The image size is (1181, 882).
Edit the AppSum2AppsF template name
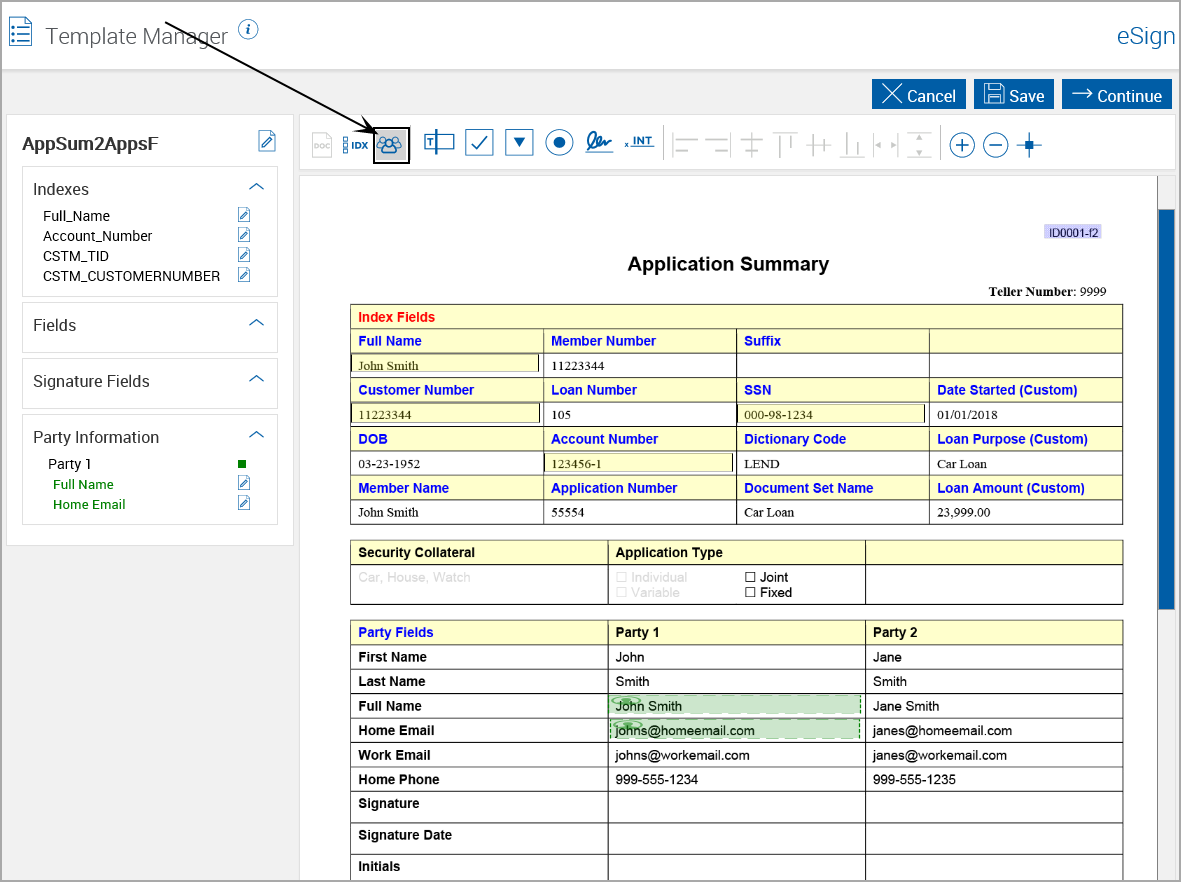point(267,141)
